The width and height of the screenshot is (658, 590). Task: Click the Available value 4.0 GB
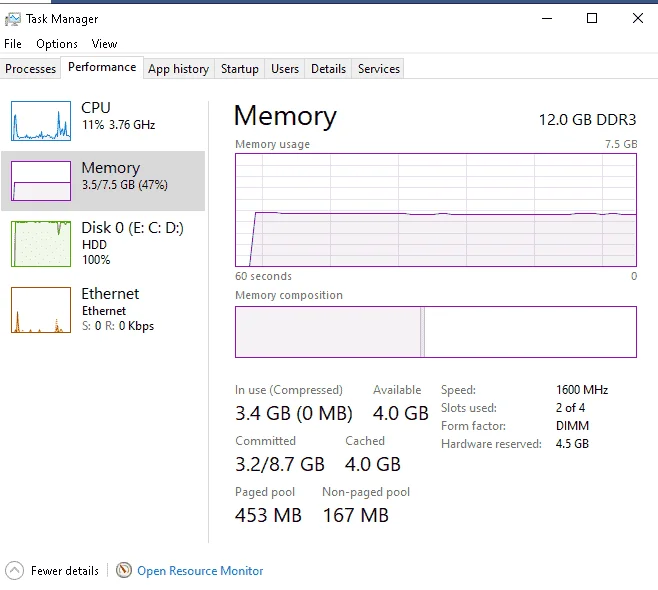[x=401, y=413]
